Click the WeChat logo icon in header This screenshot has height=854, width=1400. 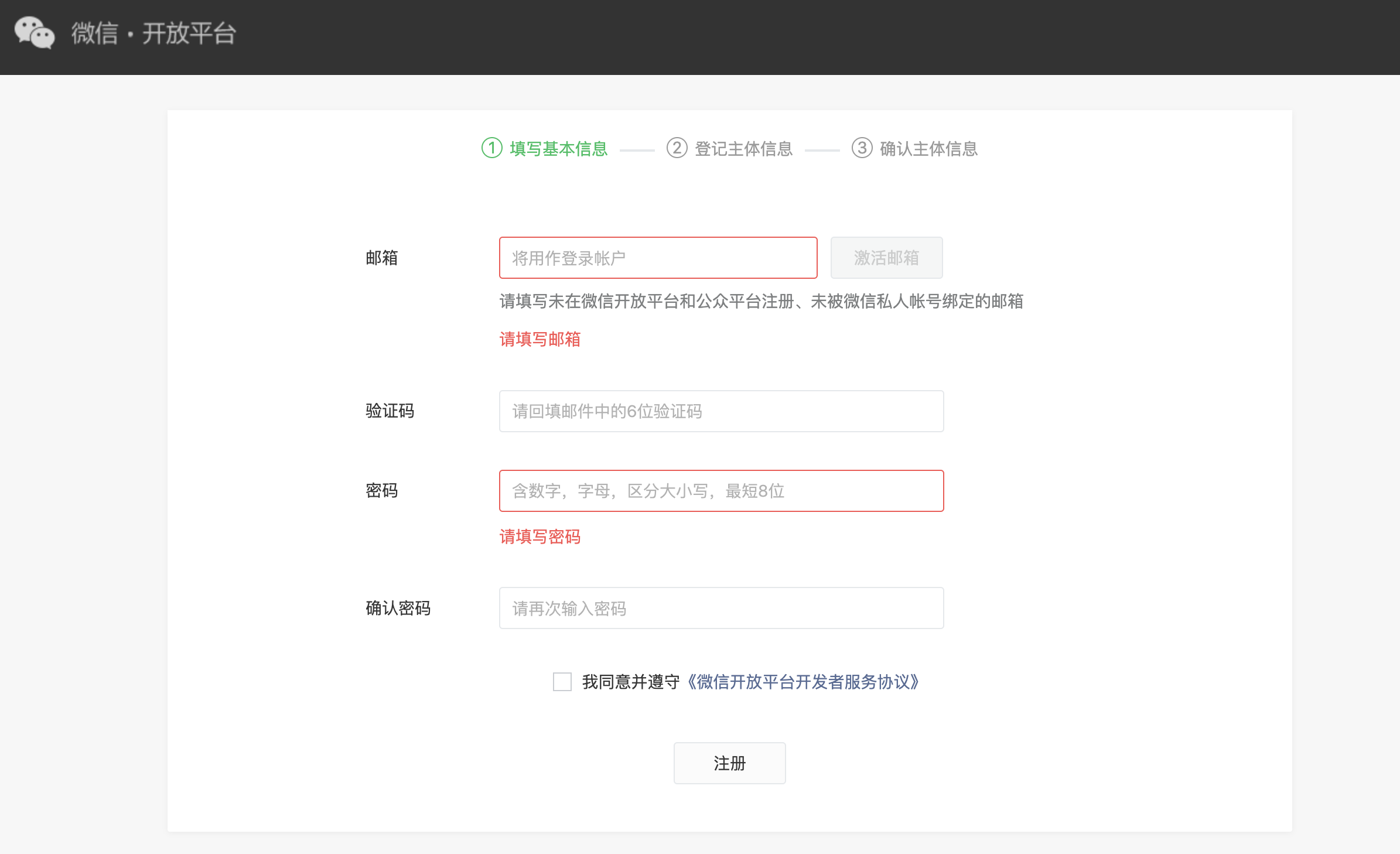(35, 32)
